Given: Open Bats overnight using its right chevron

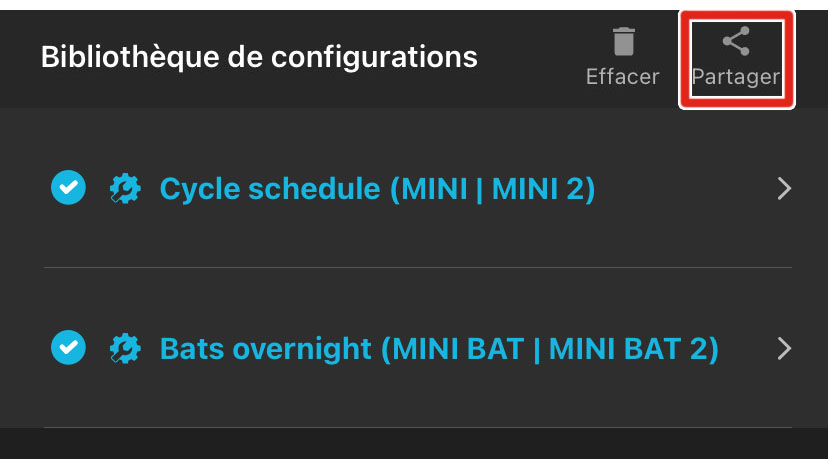Looking at the screenshot, I should [x=784, y=348].
